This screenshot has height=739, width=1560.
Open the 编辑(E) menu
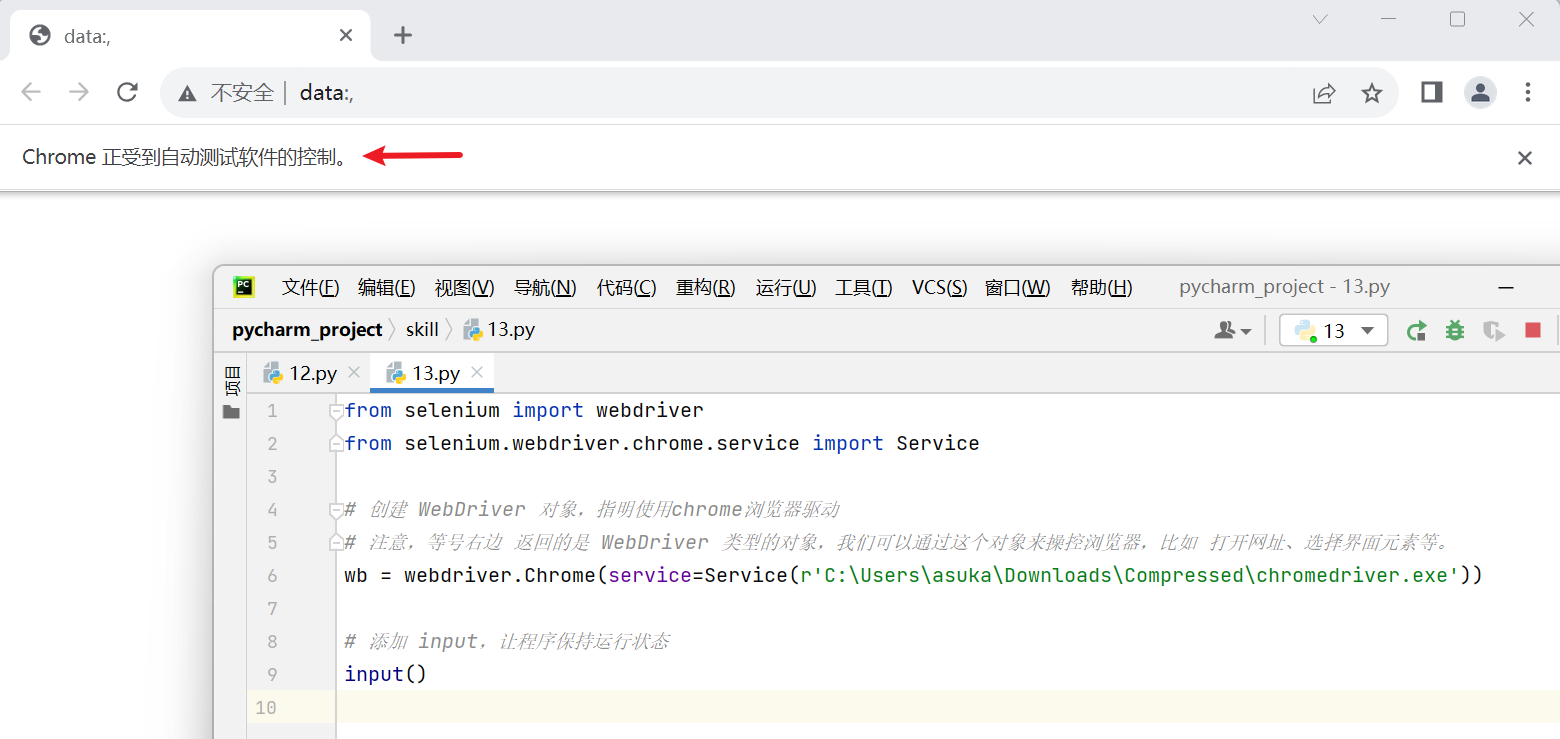point(386,288)
